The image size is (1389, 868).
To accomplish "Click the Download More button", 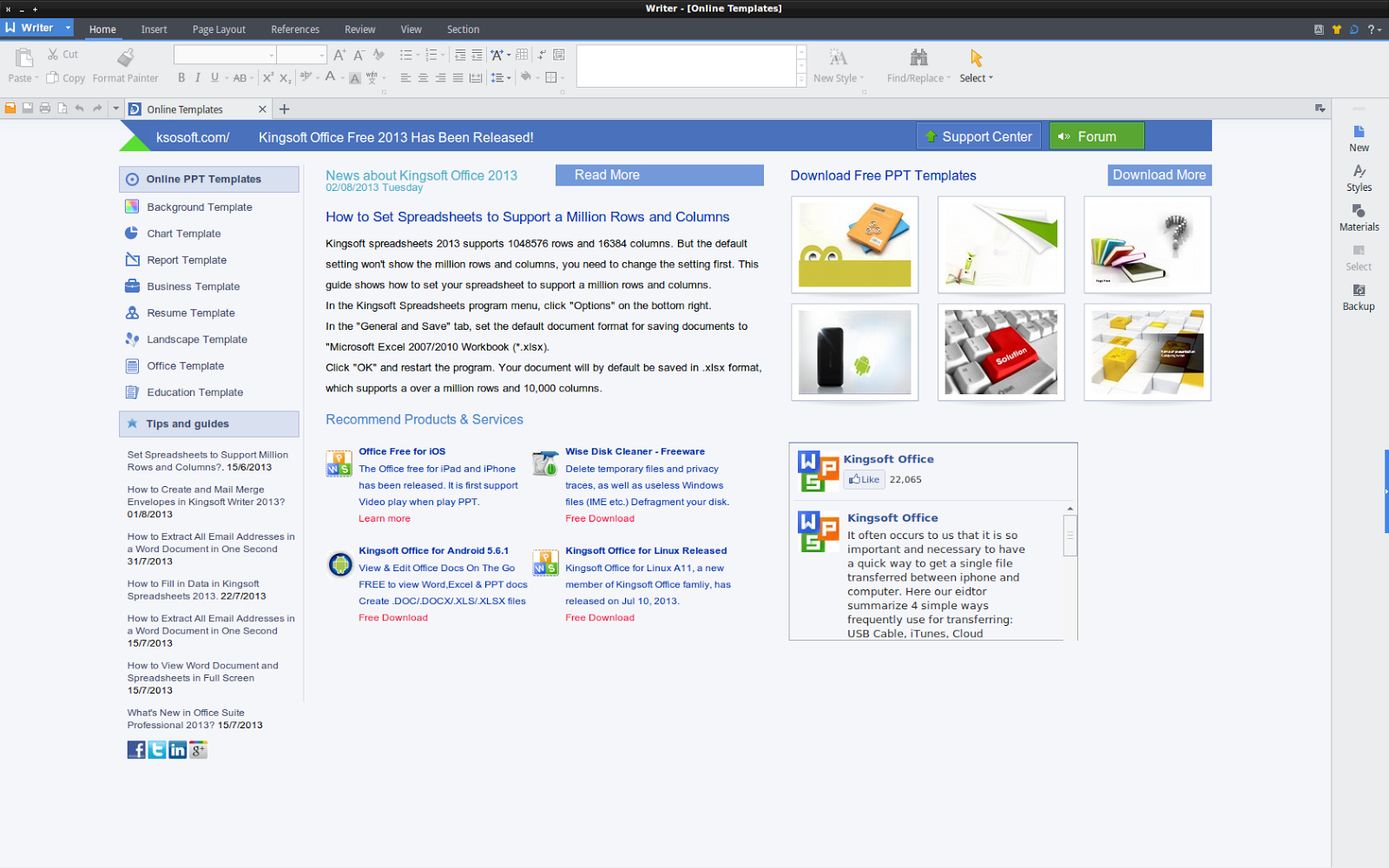I will pos(1159,175).
